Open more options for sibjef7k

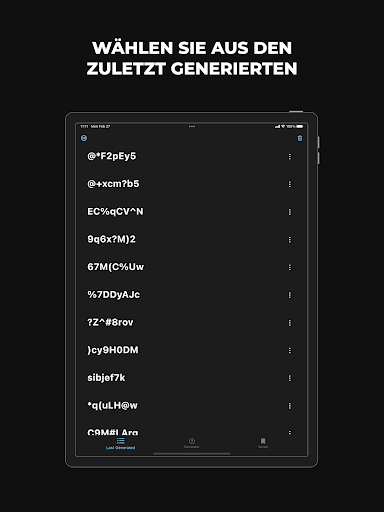[x=290, y=378]
